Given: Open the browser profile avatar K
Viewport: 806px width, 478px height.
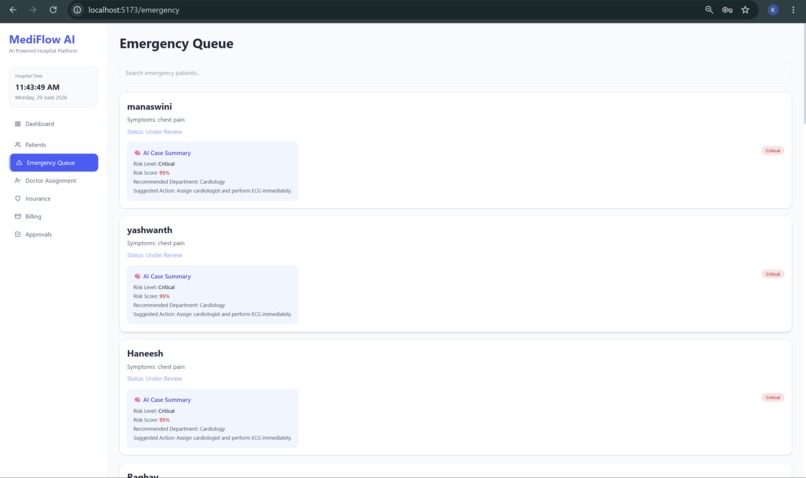Looking at the screenshot, I should pos(773,10).
